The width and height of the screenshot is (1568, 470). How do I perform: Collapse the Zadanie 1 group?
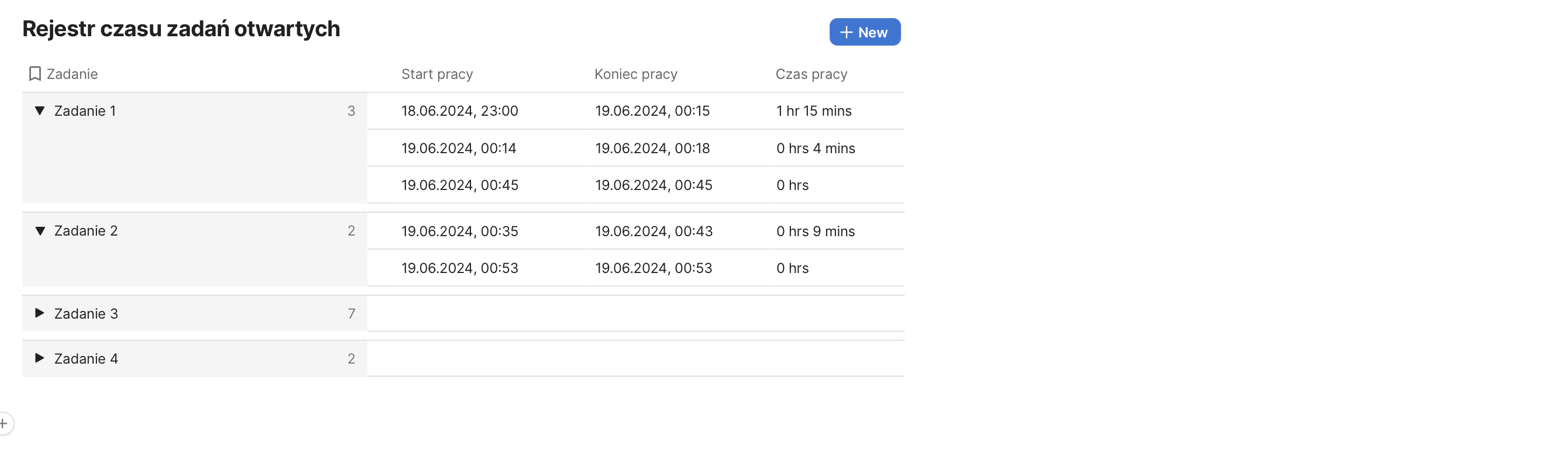click(x=40, y=110)
